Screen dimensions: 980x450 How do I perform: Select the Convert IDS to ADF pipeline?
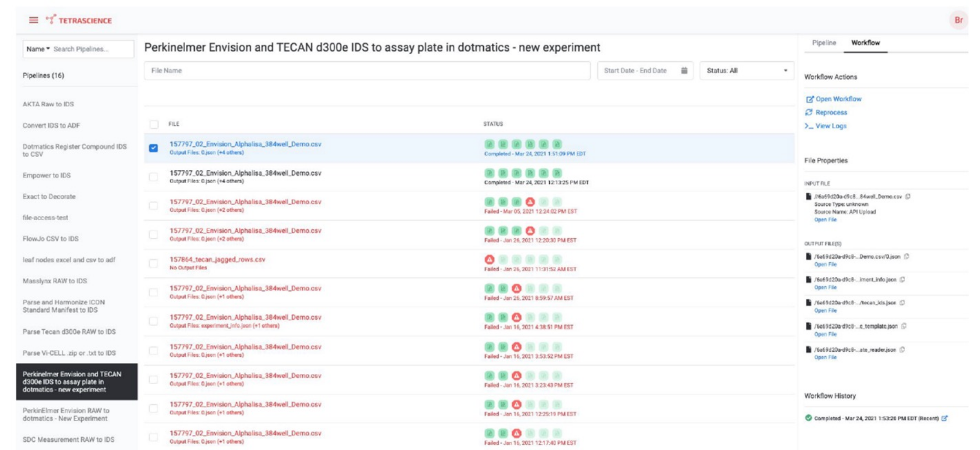click(x=51, y=125)
